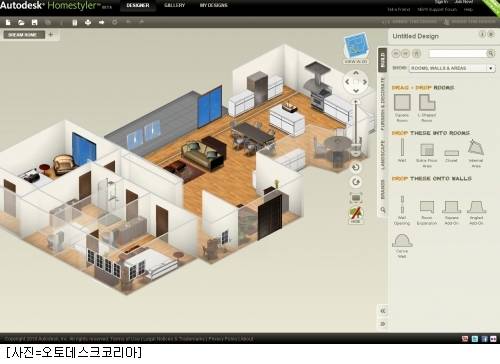Click the Sign In link
This screenshot has height=364, width=500.
tap(441, 2)
